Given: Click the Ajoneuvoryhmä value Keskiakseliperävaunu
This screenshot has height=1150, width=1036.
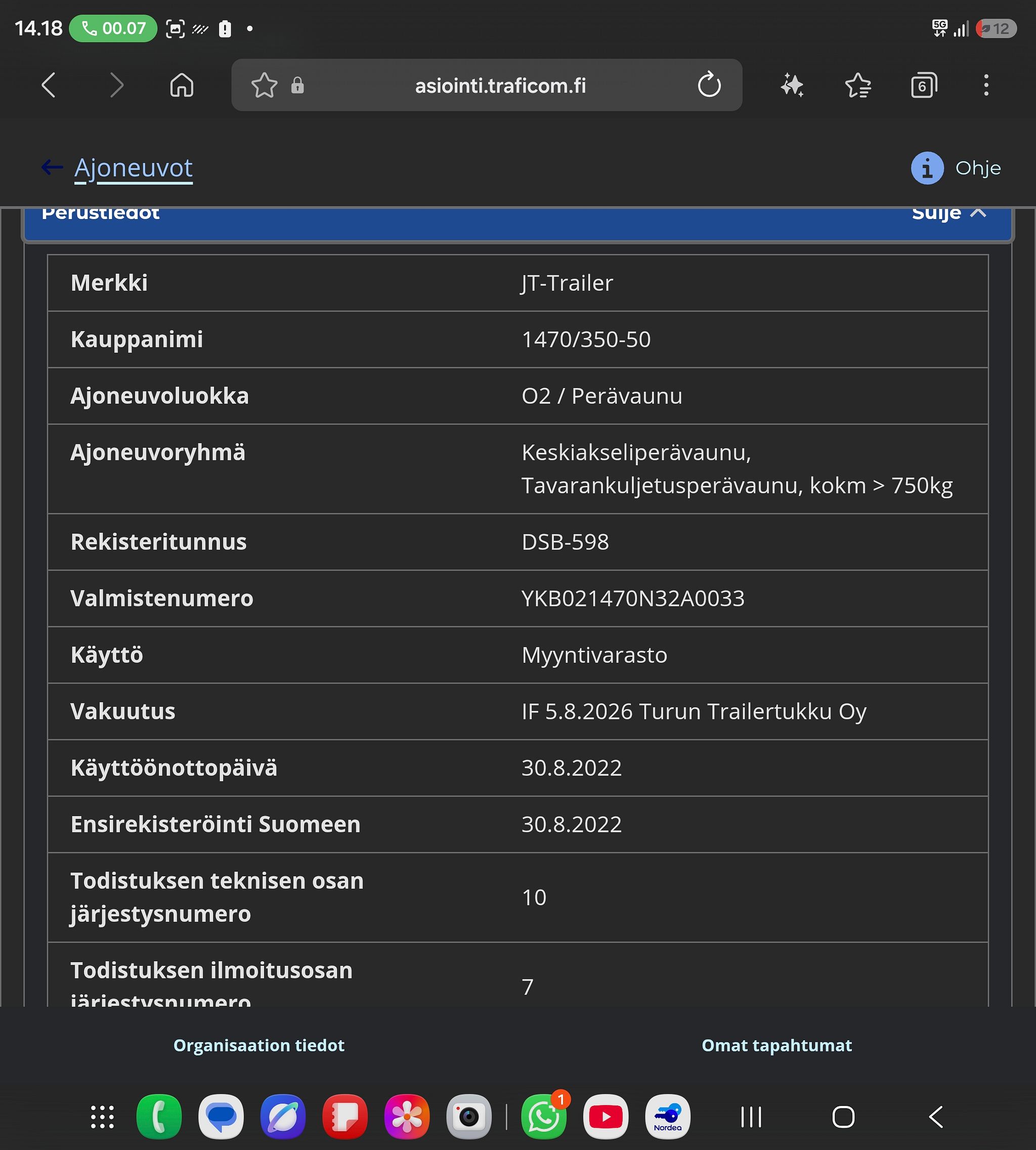Looking at the screenshot, I should [636, 453].
